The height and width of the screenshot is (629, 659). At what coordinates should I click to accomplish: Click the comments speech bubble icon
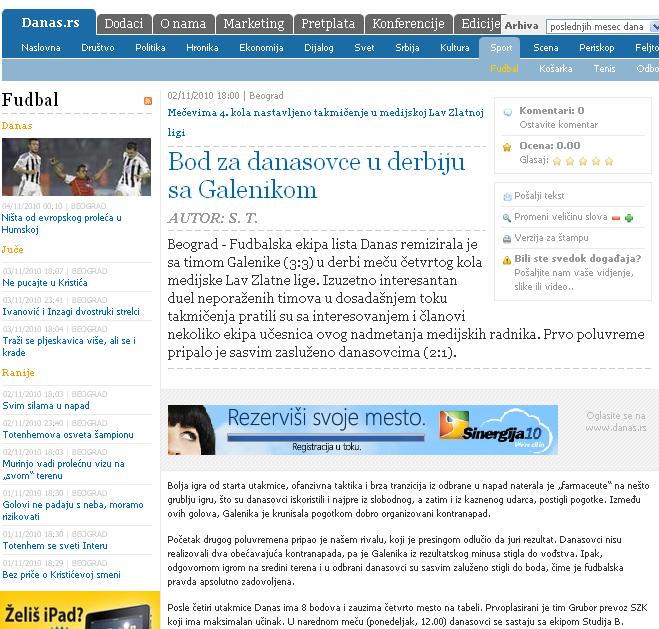[x=508, y=112]
